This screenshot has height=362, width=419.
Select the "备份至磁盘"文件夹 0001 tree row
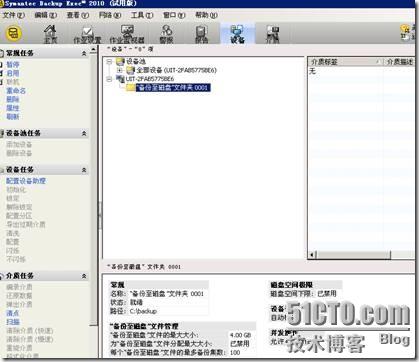click(173, 88)
